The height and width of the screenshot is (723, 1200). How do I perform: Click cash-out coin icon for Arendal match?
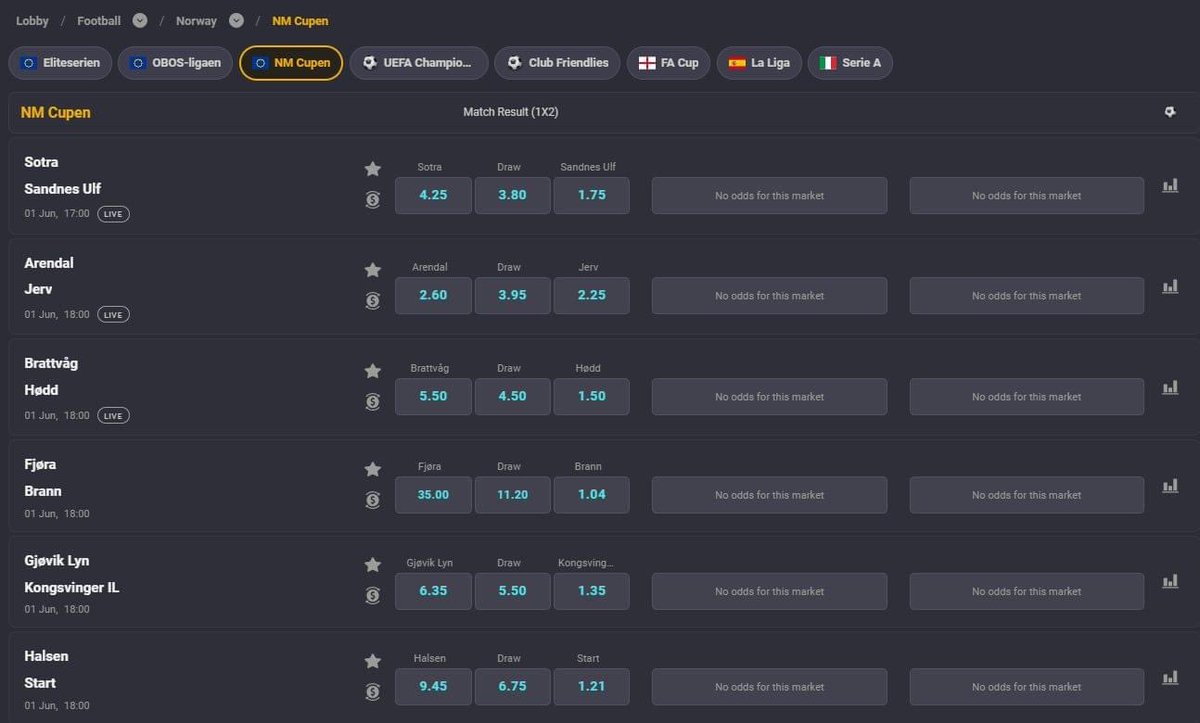click(373, 300)
